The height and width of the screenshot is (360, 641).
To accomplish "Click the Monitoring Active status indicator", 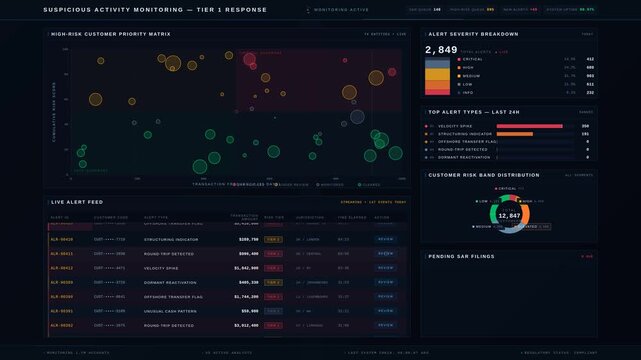I will tap(338, 10).
